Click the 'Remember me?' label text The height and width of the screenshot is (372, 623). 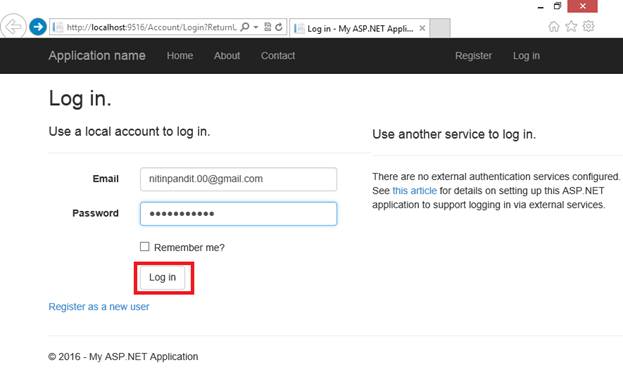tap(189, 248)
